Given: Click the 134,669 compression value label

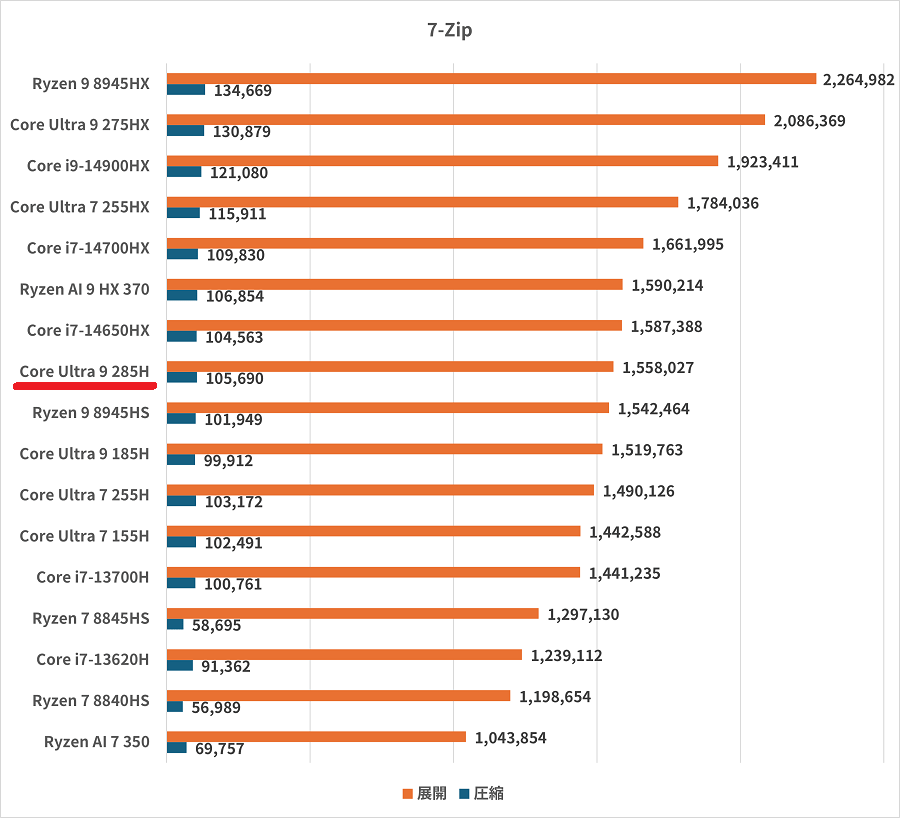Looking at the screenshot, I should 243,91.
